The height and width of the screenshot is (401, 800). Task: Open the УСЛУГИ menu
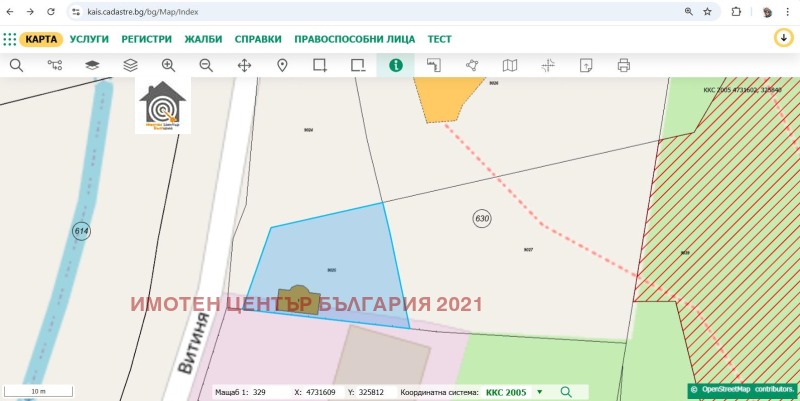89,39
